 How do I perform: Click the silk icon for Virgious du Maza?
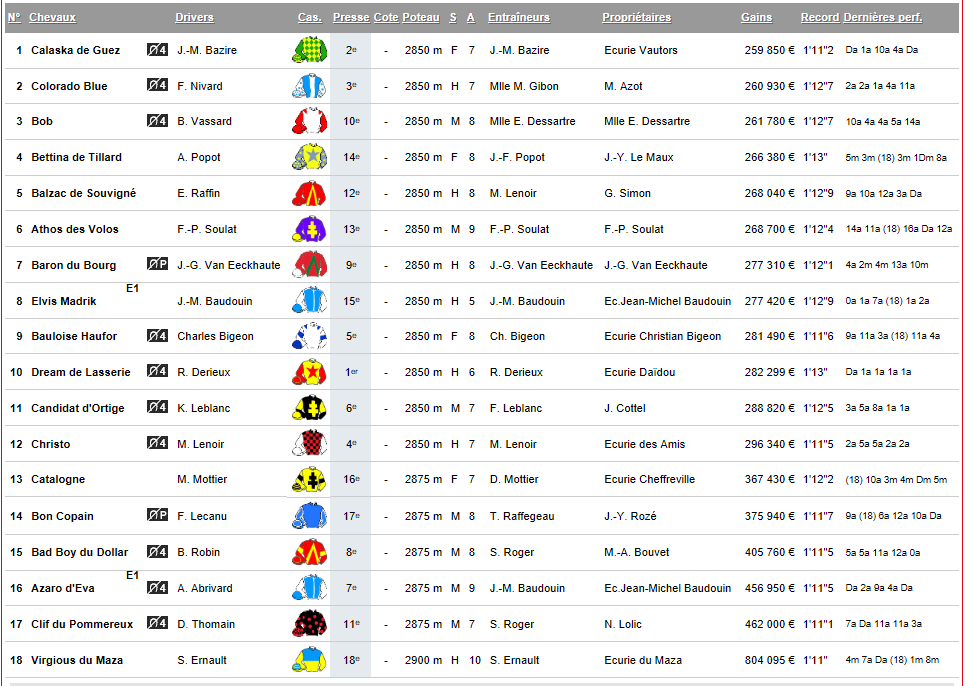310,660
